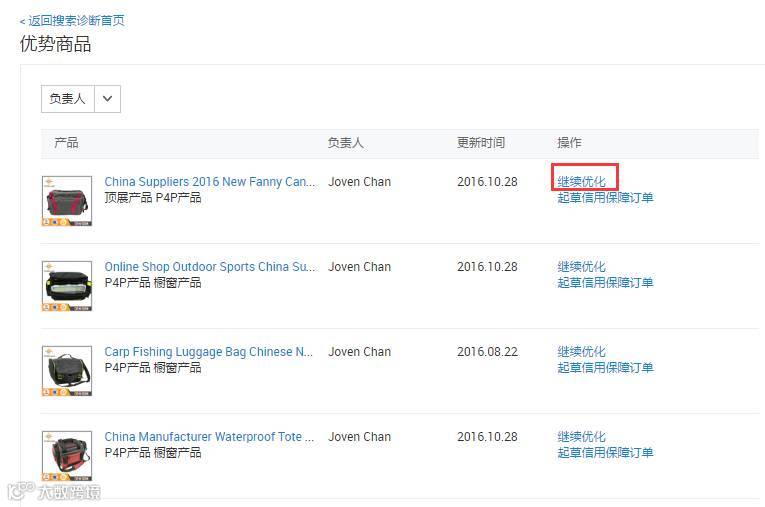Screen dimensions: 765x507
Task: Click 起草信用保障订单 for Carp Fishing product
Action: [x=605, y=367]
